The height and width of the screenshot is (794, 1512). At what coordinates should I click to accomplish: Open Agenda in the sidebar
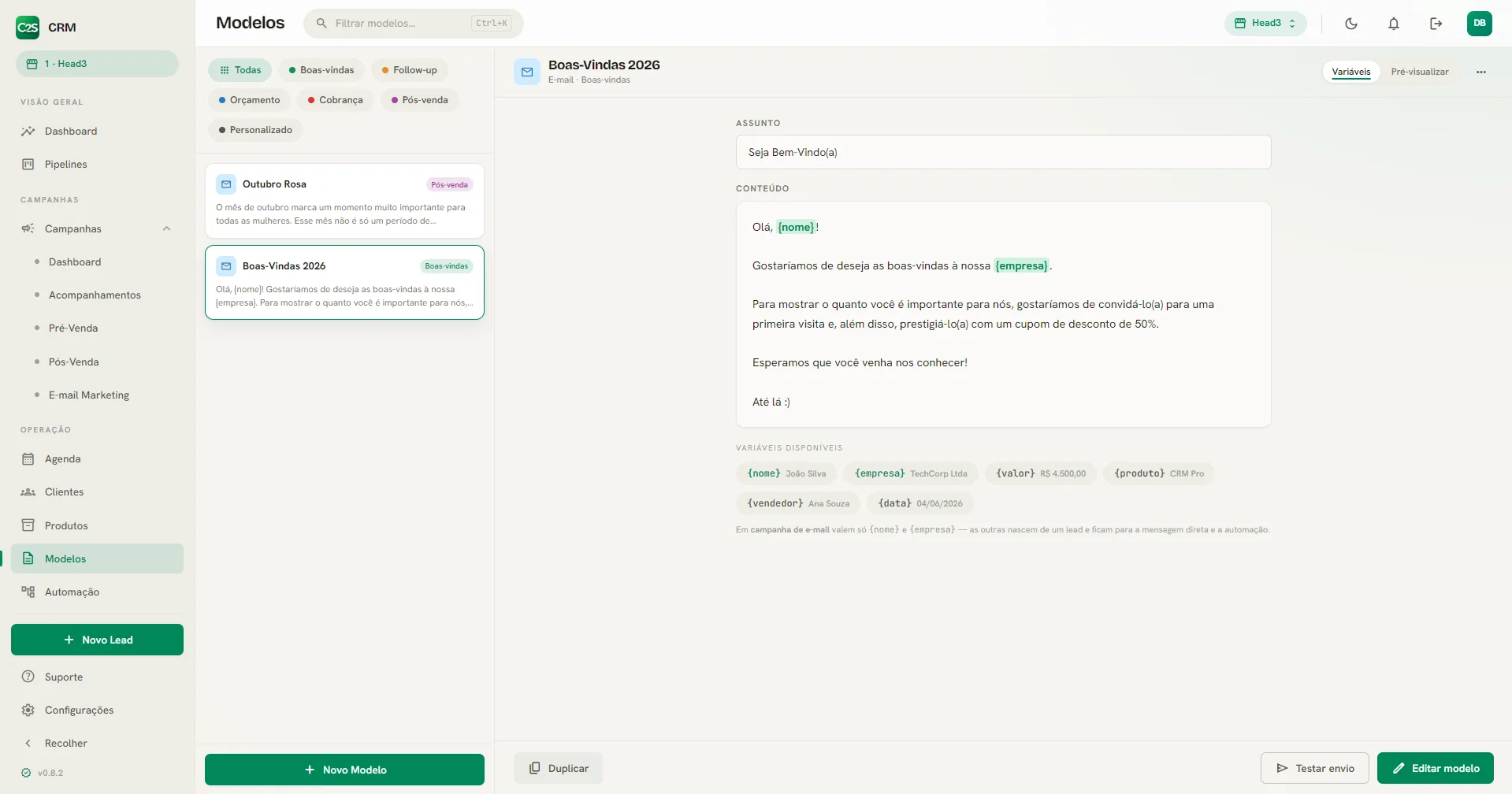[97, 459]
